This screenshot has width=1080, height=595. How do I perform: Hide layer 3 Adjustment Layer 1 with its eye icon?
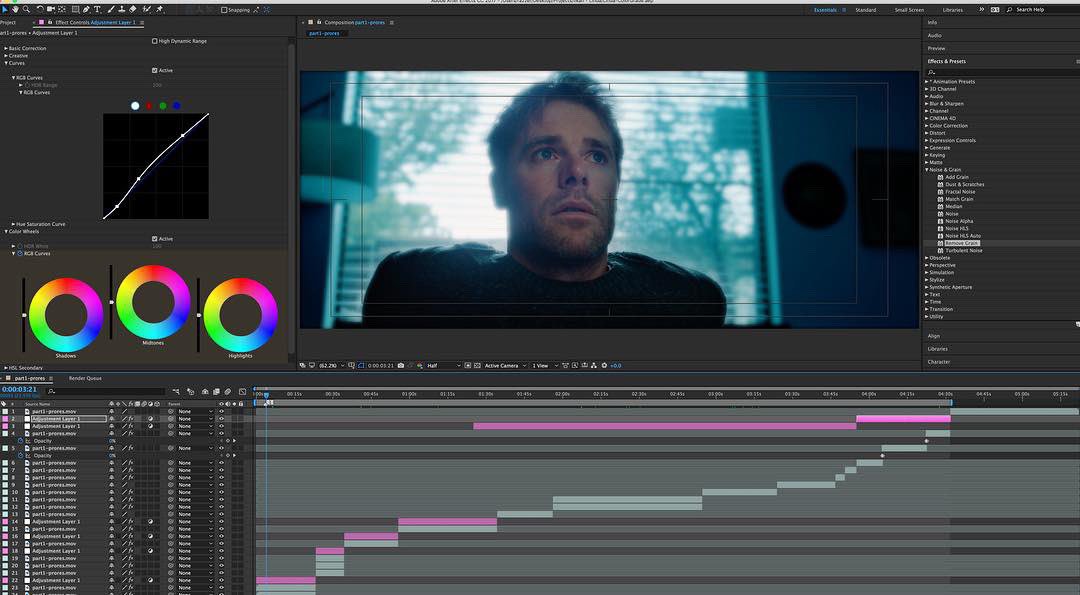pyautogui.click(x=221, y=426)
